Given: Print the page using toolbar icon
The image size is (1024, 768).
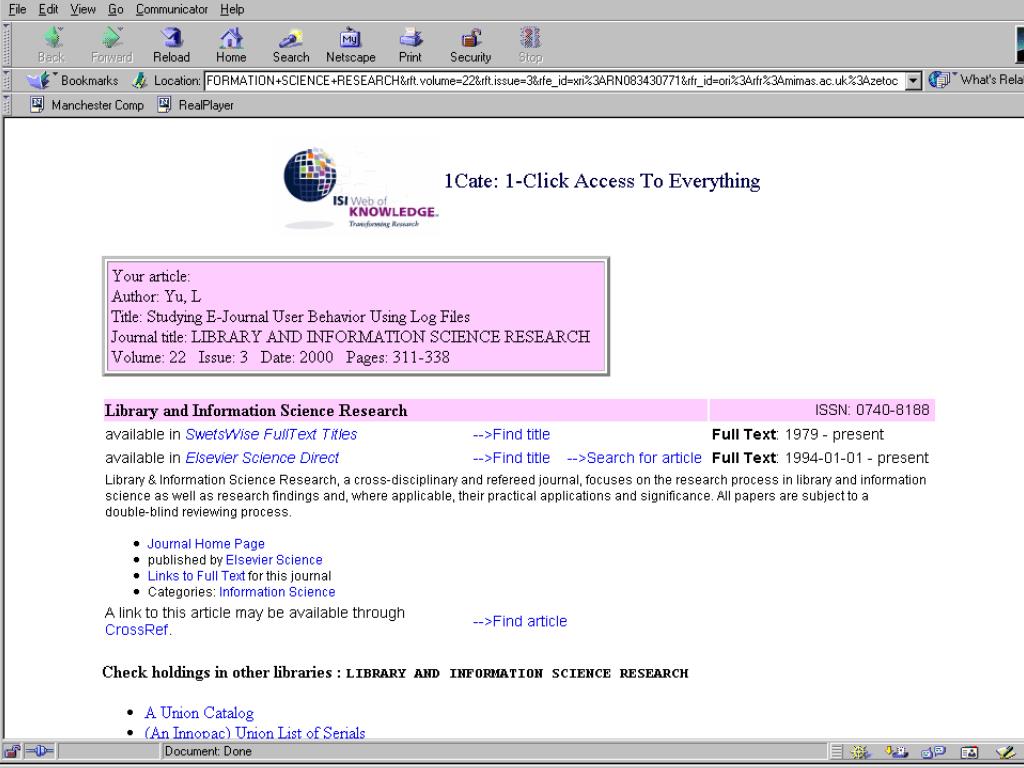Looking at the screenshot, I should pyautogui.click(x=410, y=44).
